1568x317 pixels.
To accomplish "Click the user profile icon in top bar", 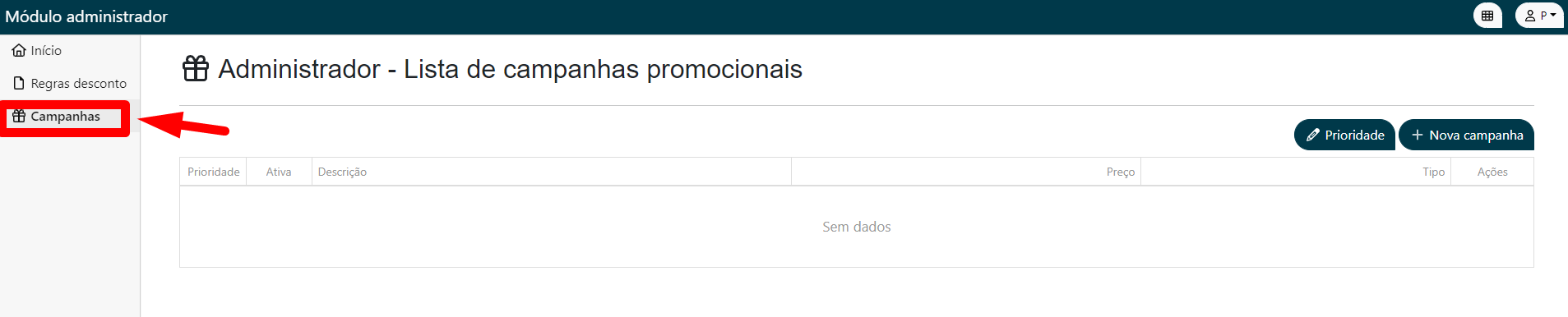I will point(1530,16).
